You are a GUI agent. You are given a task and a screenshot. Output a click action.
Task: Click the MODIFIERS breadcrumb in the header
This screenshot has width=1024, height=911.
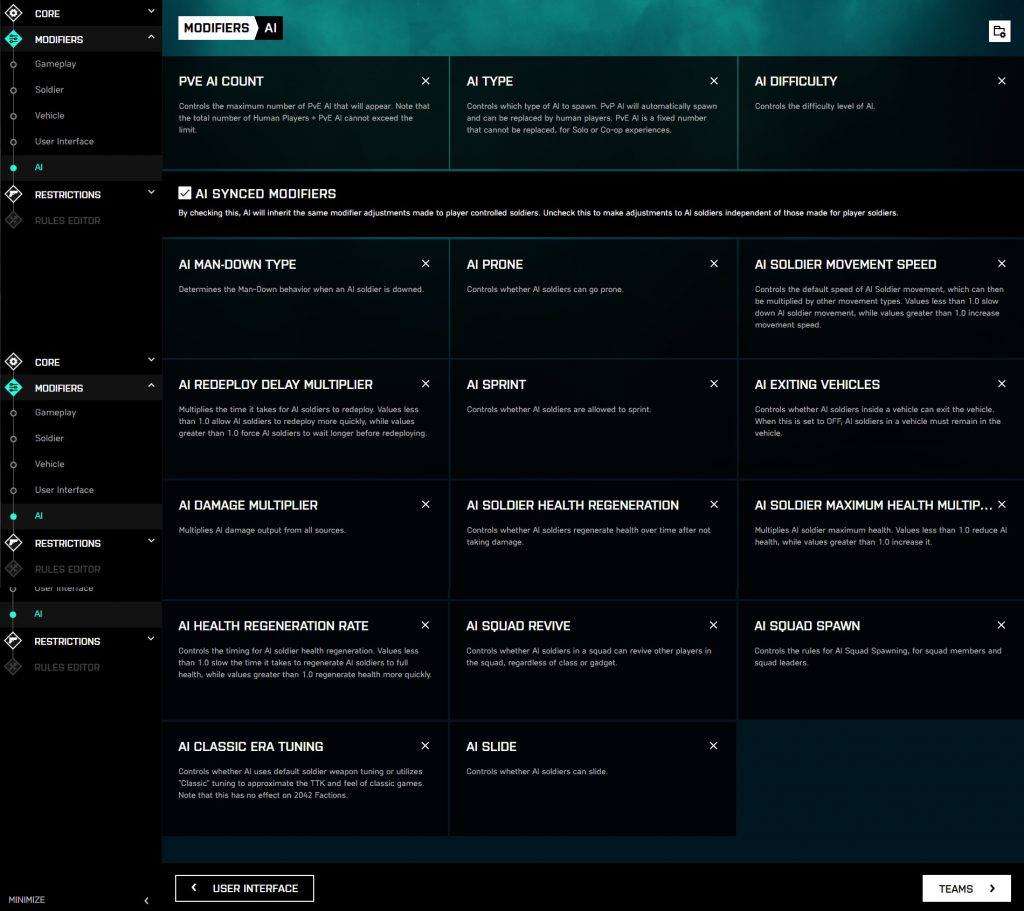coord(216,28)
